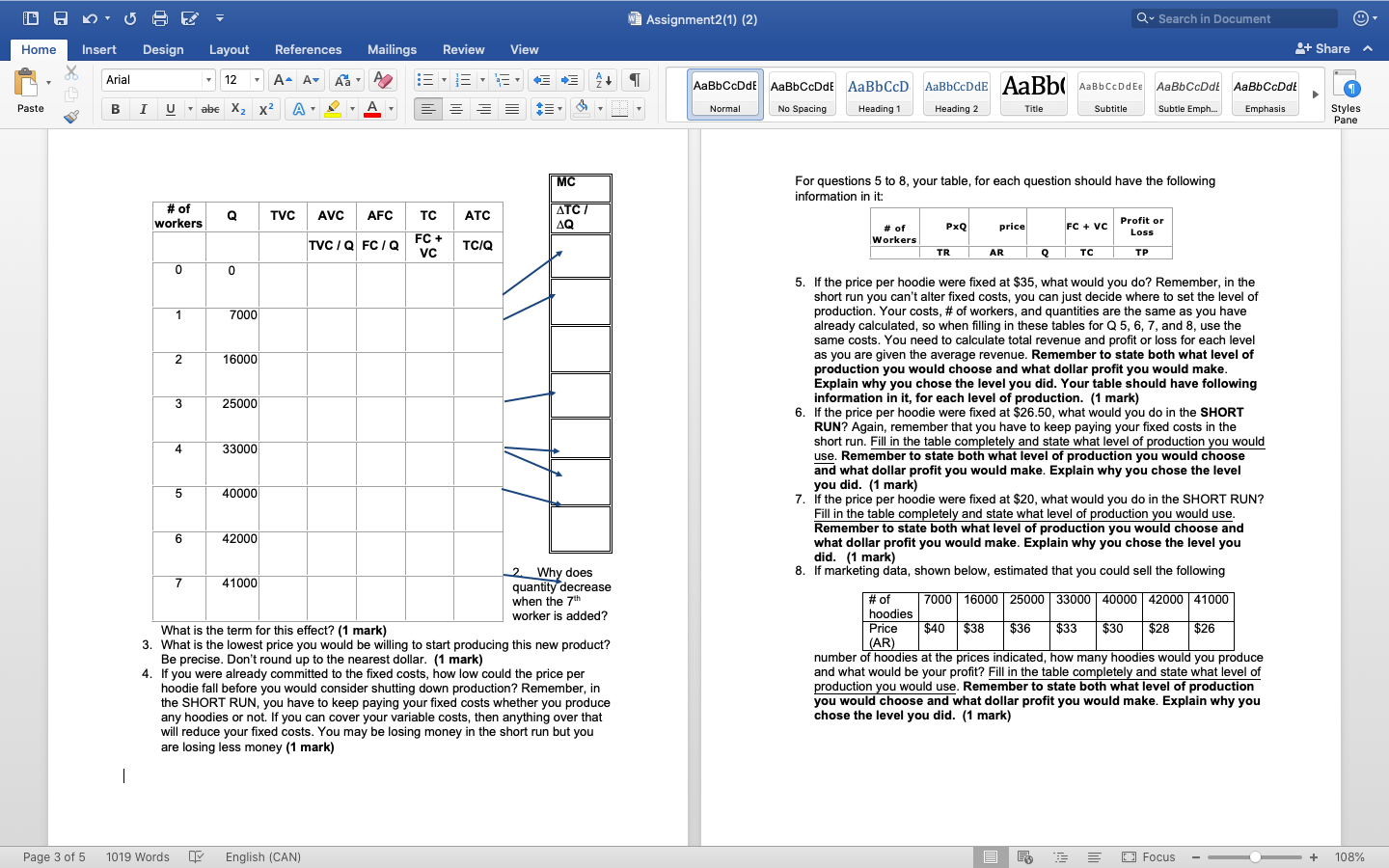Decrease font size with the shrink font icon

click(x=311, y=80)
